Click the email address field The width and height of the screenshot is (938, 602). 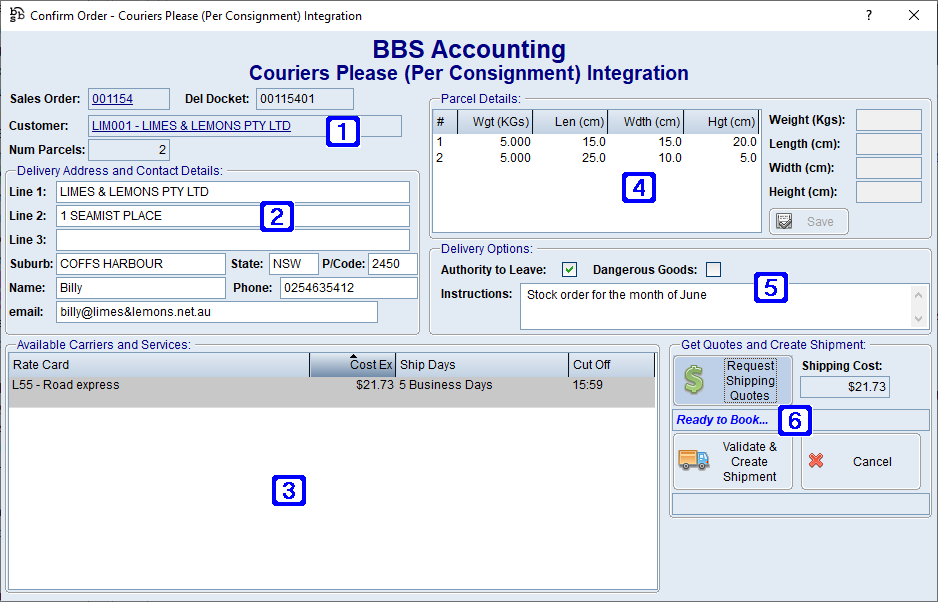(x=216, y=312)
